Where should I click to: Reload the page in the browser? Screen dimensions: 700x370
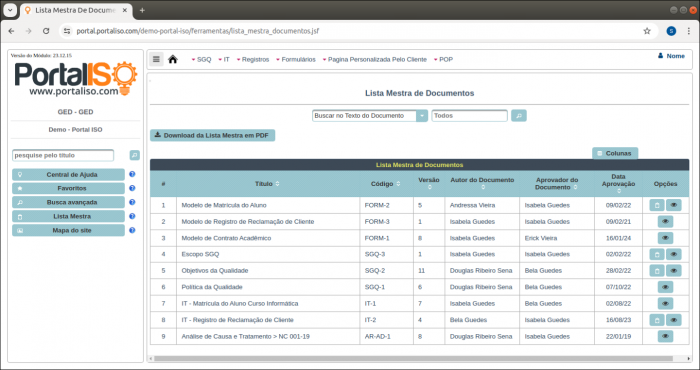46,31
